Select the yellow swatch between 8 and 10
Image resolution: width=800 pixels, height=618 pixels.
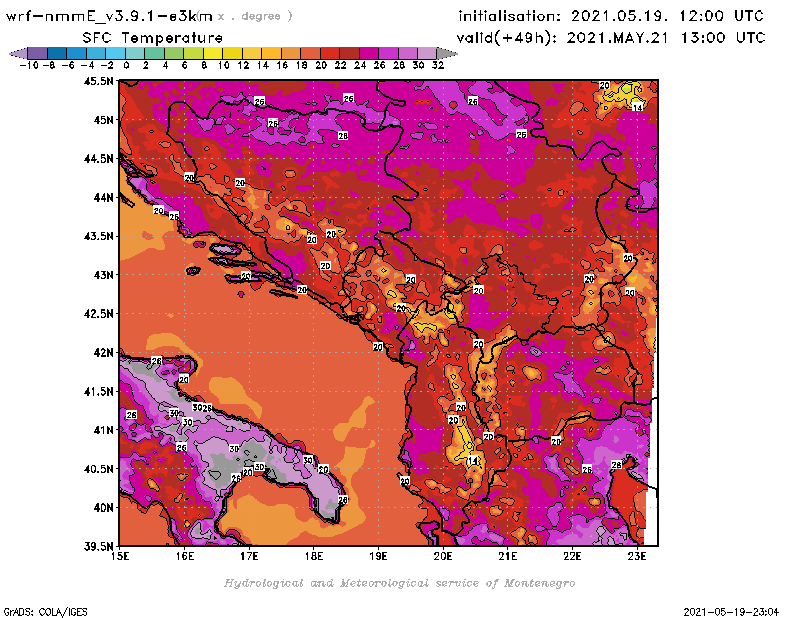[213, 53]
